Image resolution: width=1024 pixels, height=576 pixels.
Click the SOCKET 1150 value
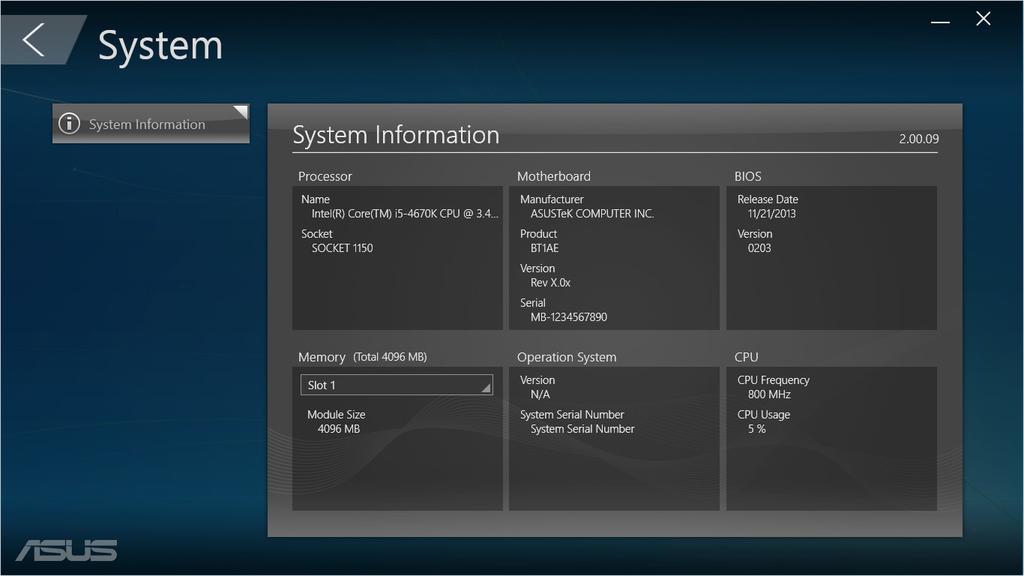[342, 248]
